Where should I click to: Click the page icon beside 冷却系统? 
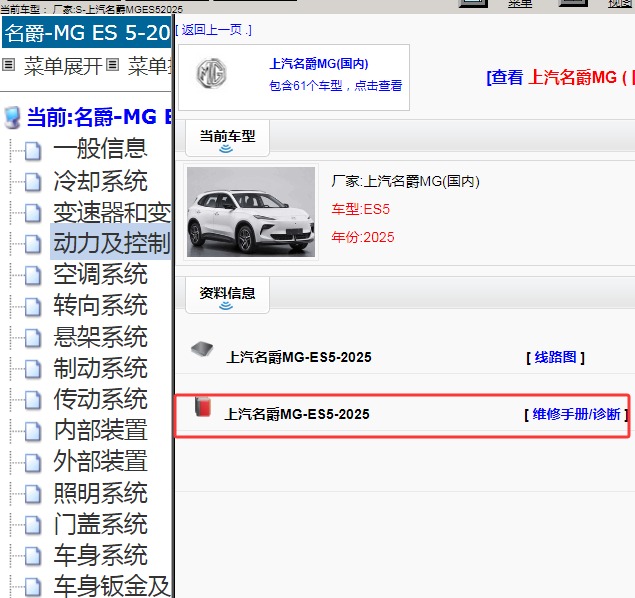(x=33, y=182)
